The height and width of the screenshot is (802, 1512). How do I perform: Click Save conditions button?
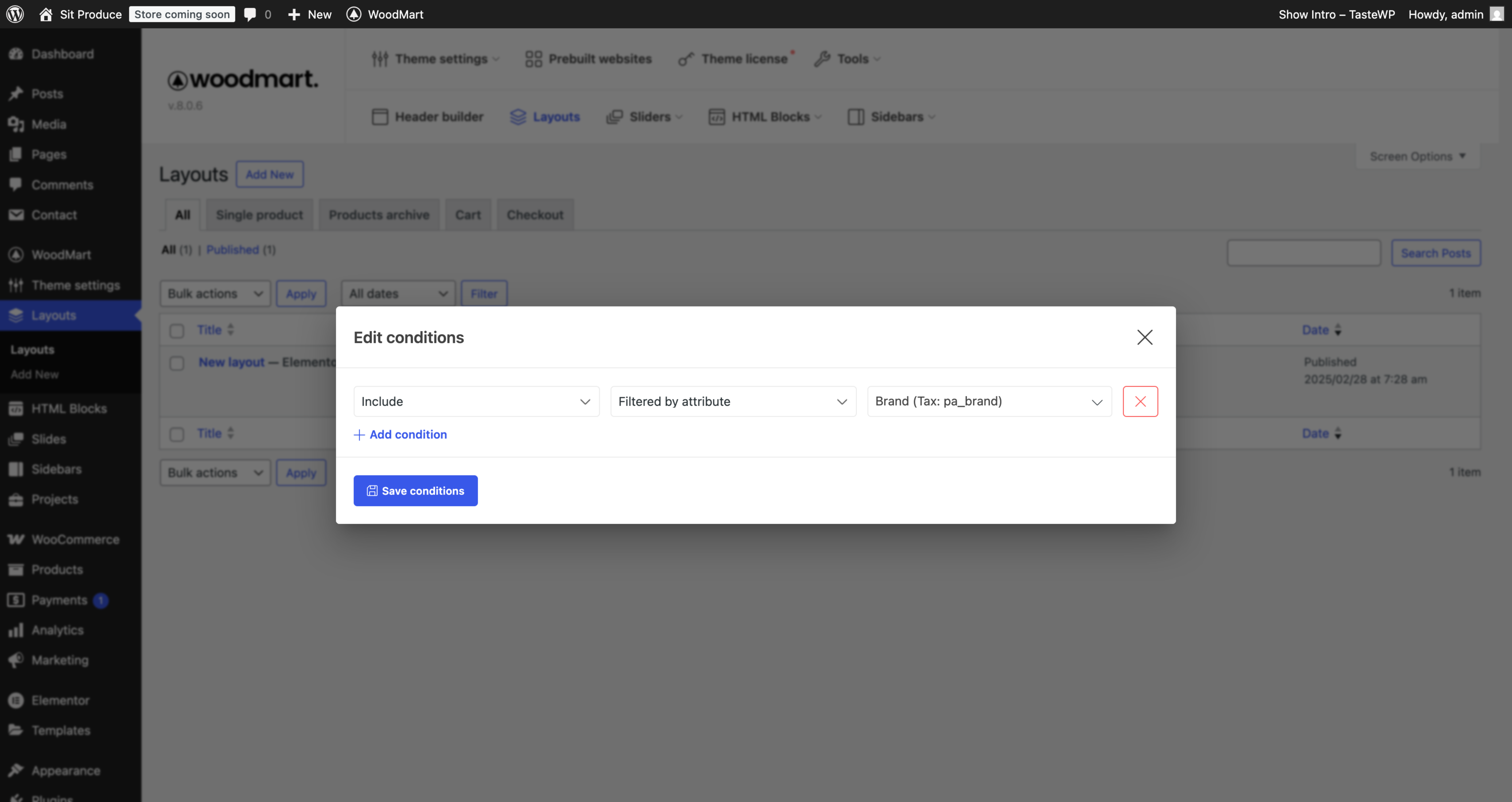[416, 491]
